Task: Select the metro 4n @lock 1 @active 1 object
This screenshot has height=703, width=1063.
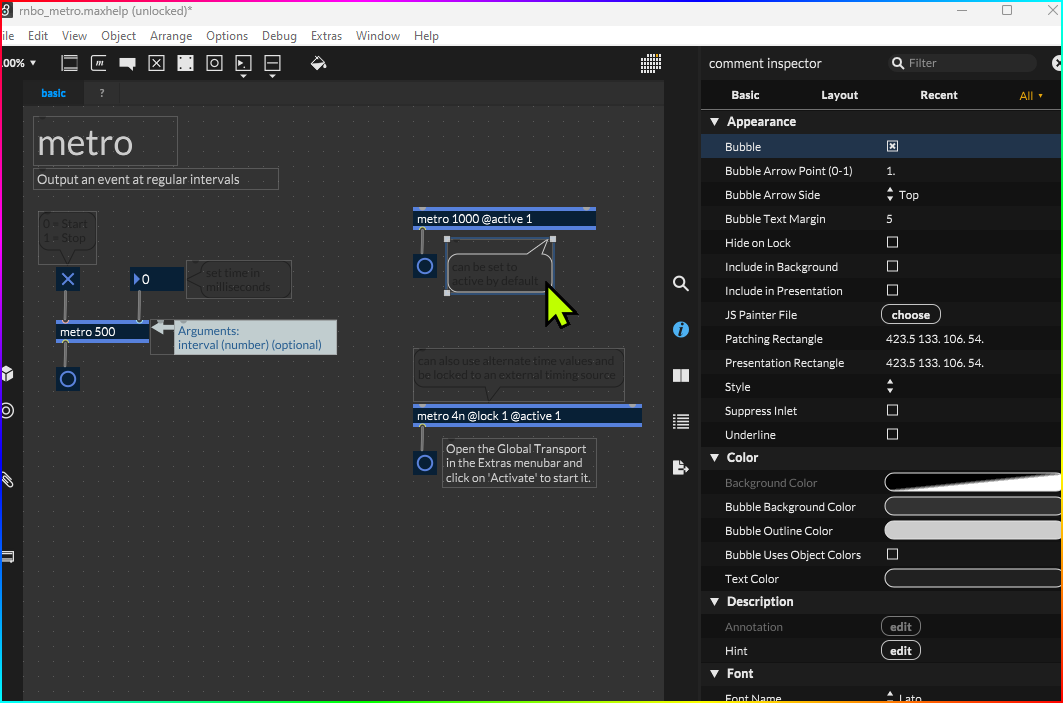Action: click(x=527, y=416)
